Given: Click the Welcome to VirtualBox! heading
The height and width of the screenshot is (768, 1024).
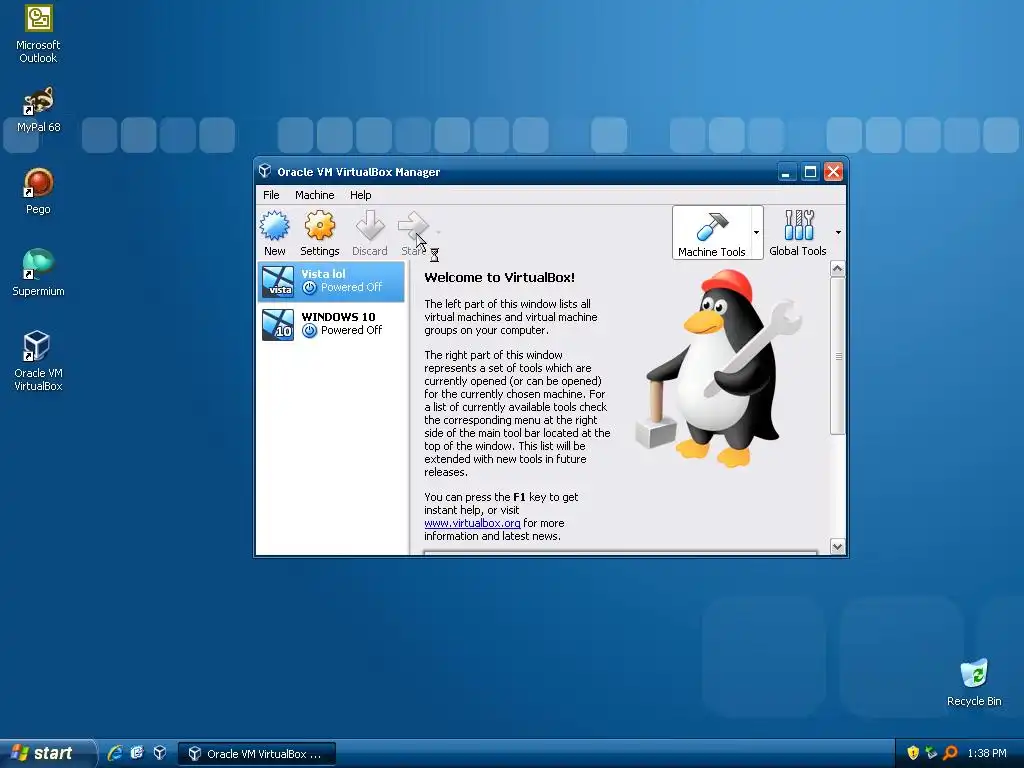Looking at the screenshot, I should tap(500, 277).
